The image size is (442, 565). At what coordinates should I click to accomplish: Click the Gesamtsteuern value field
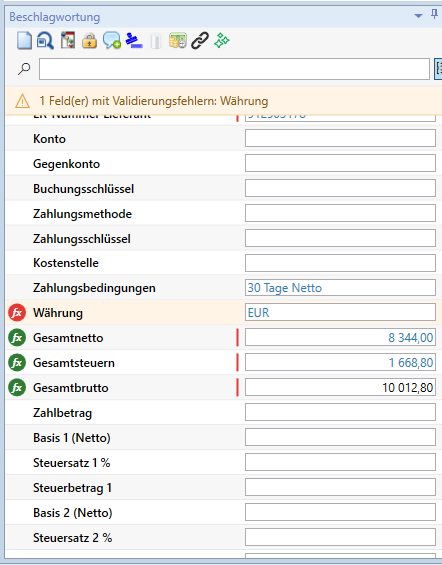(340, 362)
